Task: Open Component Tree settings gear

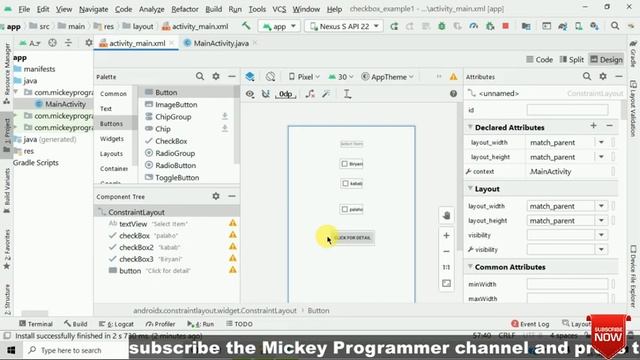Action: point(216,196)
